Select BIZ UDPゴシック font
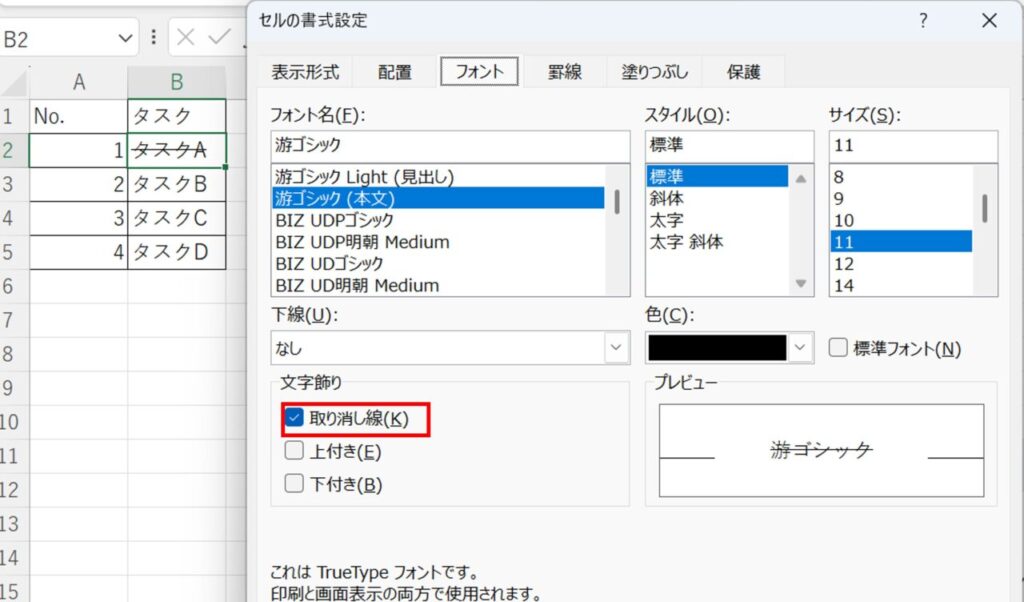Image resolution: width=1024 pixels, height=602 pixels. (x=438, y=220)
